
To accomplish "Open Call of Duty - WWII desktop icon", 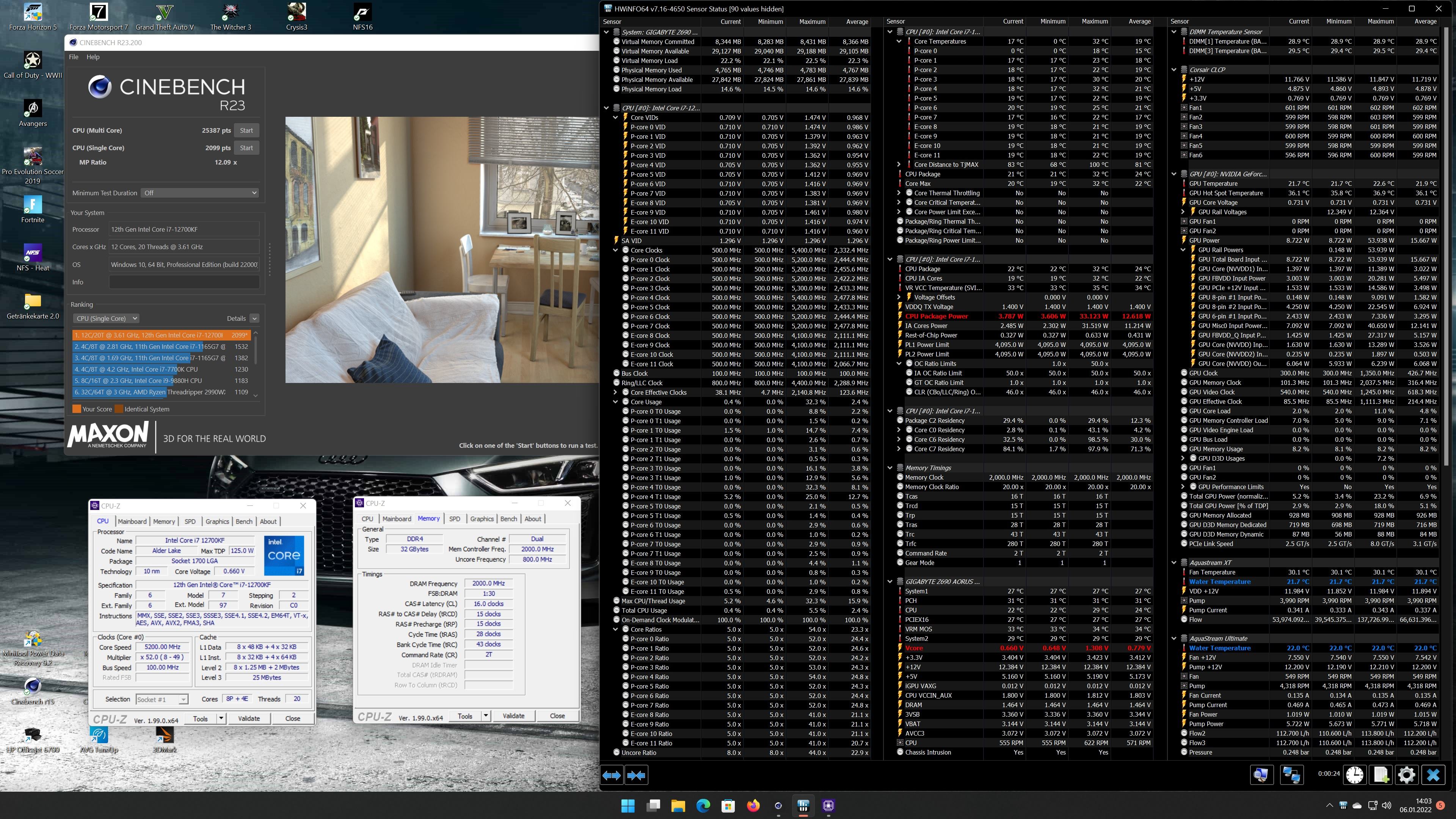I will tap(33, 65).
